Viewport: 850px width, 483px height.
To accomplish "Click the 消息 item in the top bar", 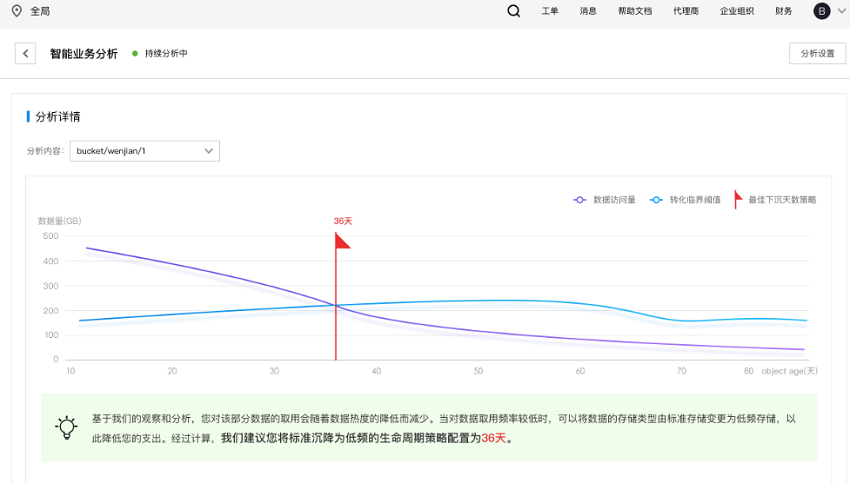I will click(x=588, y=11).
